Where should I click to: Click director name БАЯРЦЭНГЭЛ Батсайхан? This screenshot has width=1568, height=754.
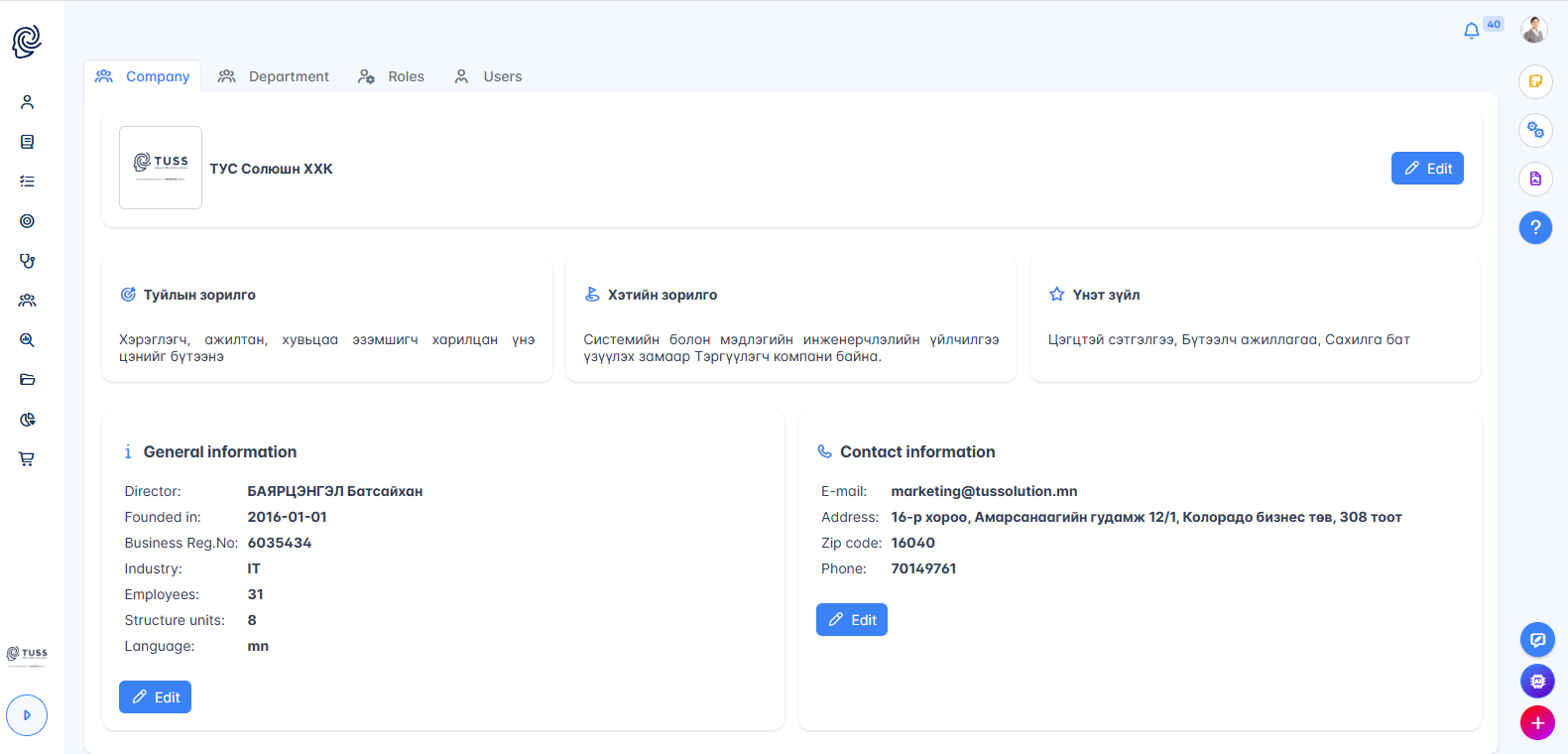coord(335,491)
